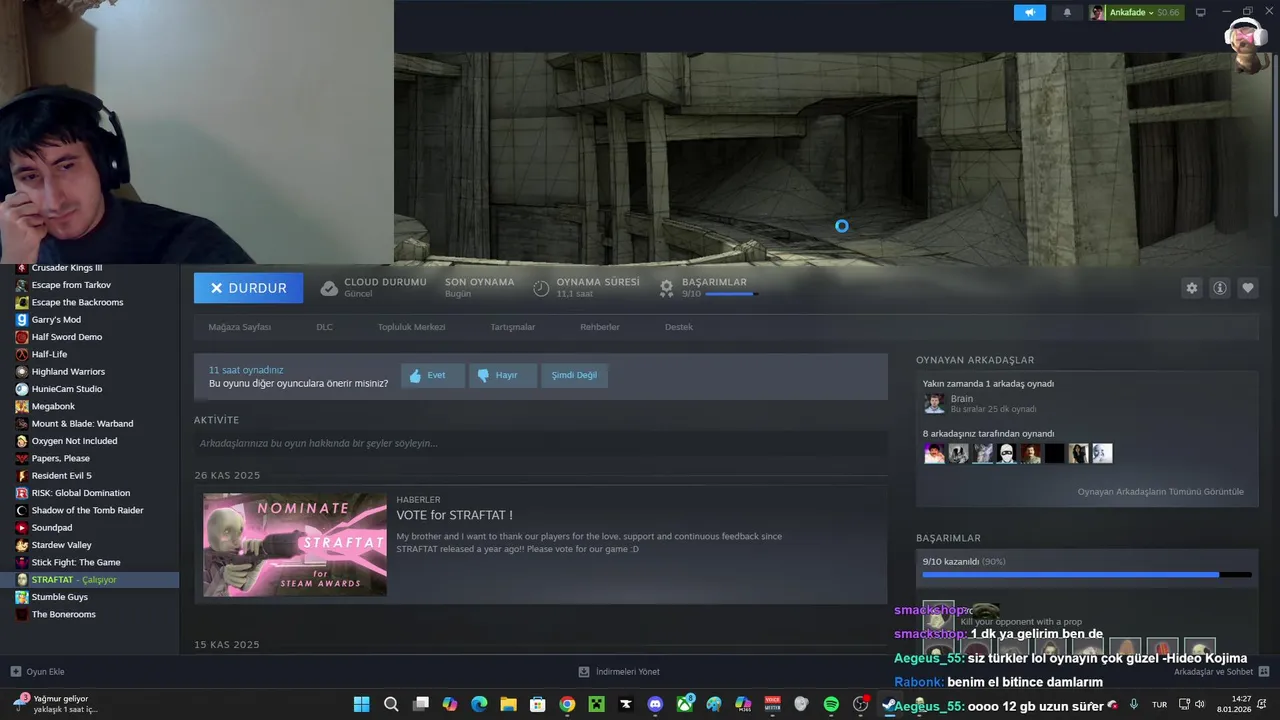The height and width of the screenshot is (720, 1280).
Task: Click the playtime clock icon
Action: click(x=541, y=288)
